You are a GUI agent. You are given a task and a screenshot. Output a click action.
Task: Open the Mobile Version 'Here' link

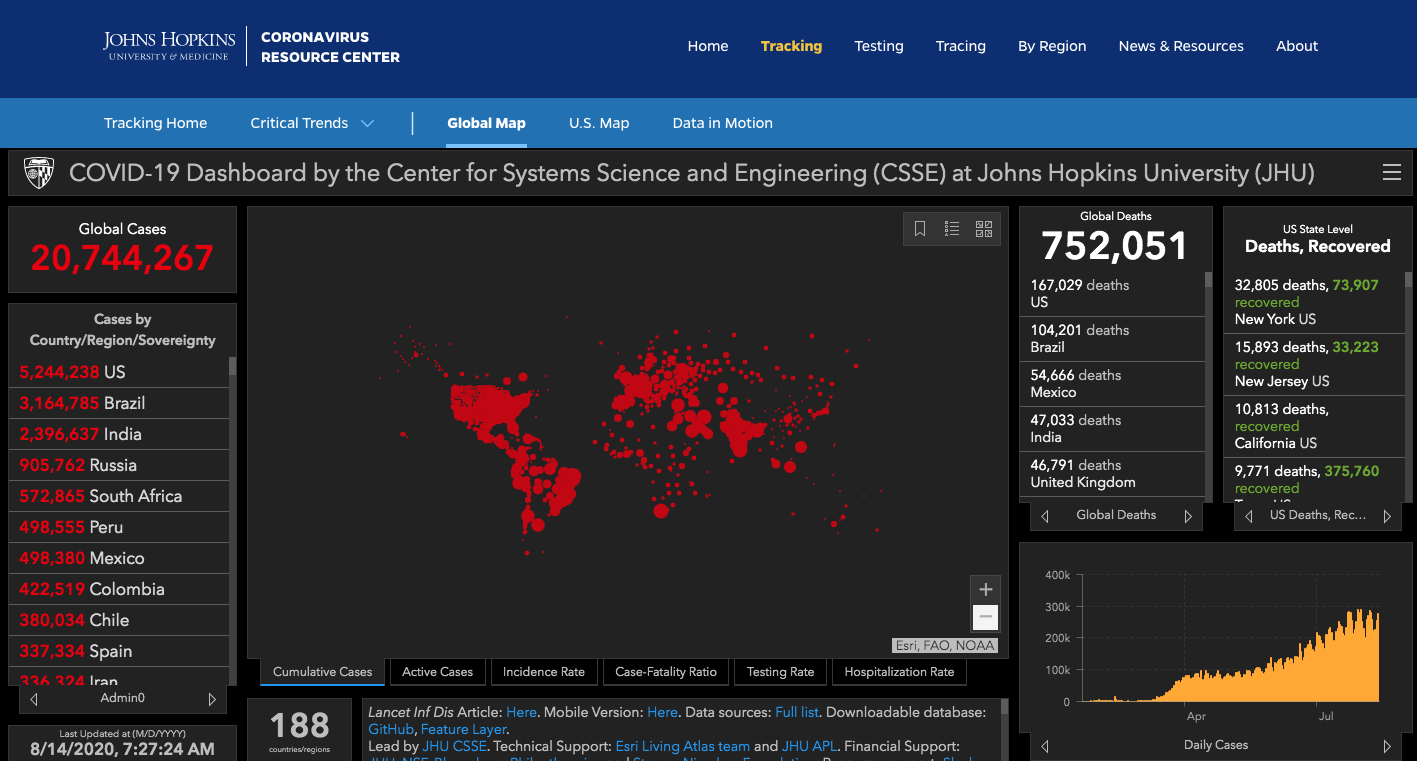(662, 712)
